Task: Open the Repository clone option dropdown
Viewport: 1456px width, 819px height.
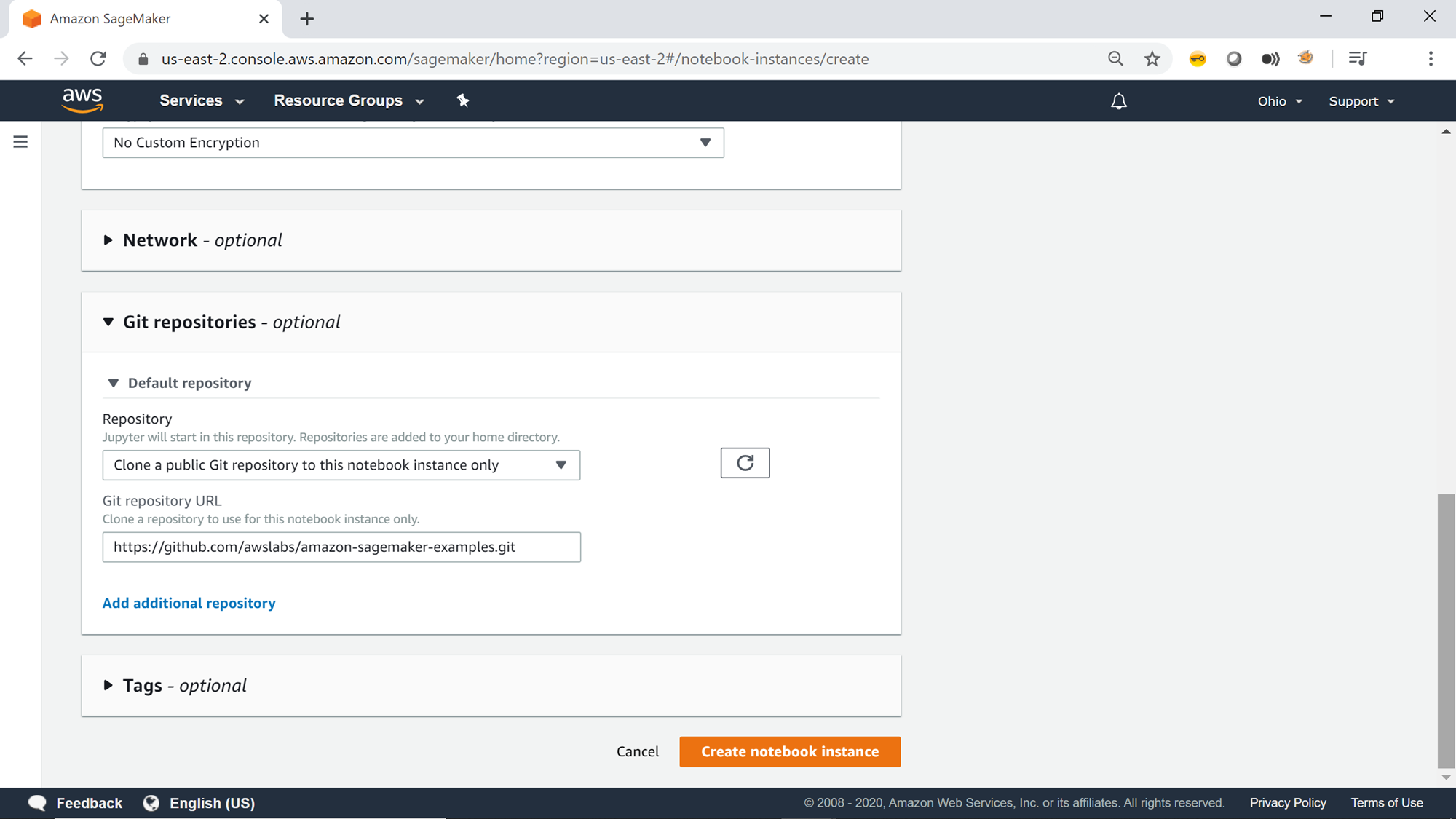Action: pos(341,465)
